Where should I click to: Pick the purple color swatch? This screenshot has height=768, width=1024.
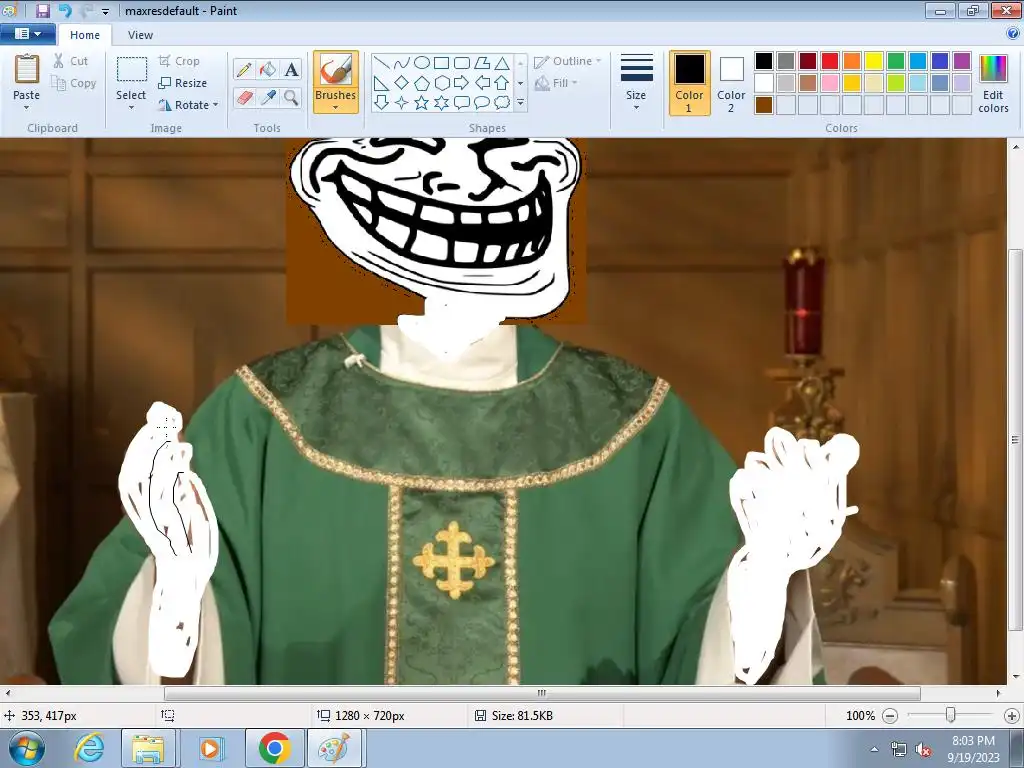pyautogui.click(x=962, y=61)
